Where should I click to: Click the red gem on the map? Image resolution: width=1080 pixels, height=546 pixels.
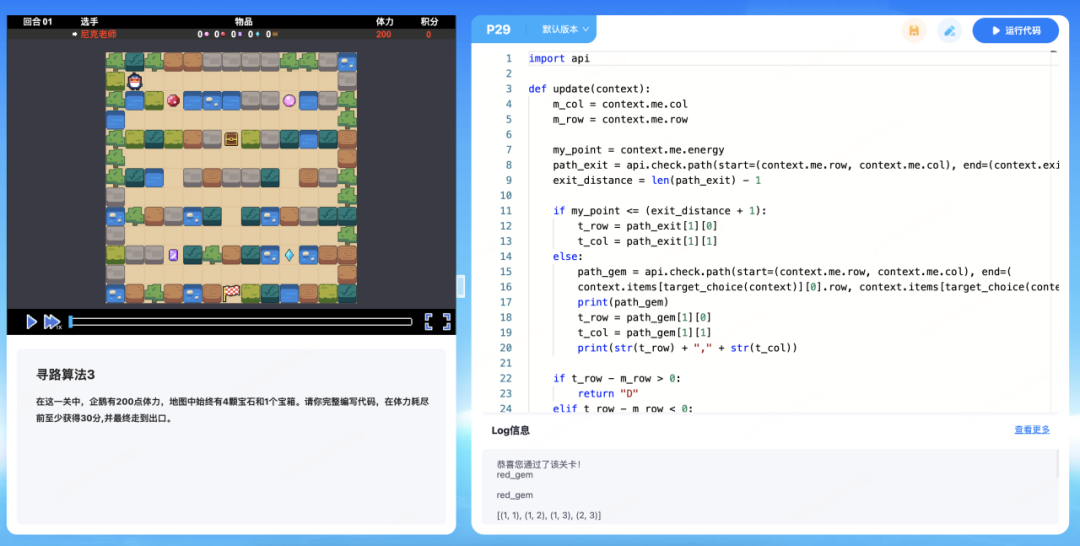(x=174, y=101)
